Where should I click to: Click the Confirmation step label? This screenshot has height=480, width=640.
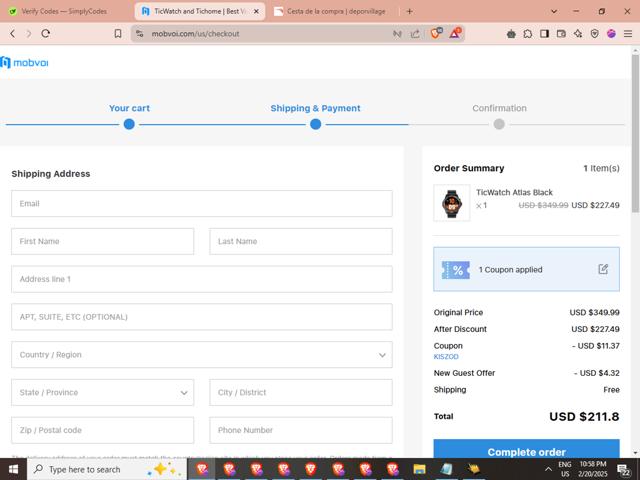pyautogui.click(x=499, y=108)
